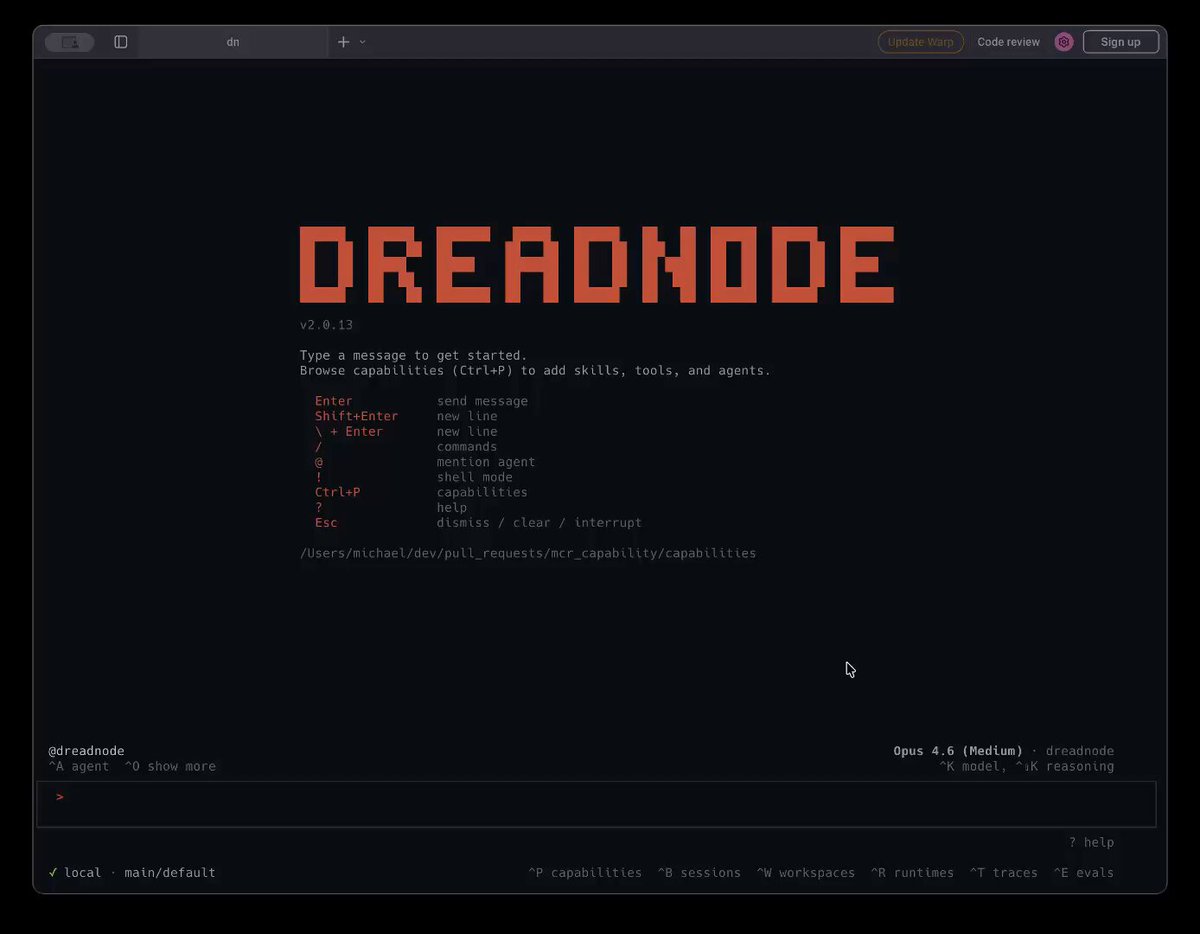Viewport: 1200px width, 934px height.
Task: Focus the message input field
Action: [600, 803]
